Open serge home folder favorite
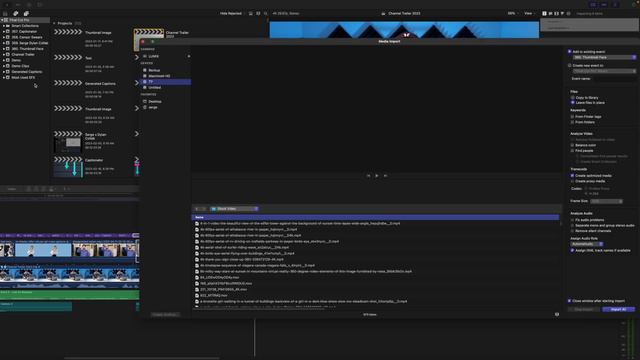Screen dimensions: 640x360 [153, 107]
